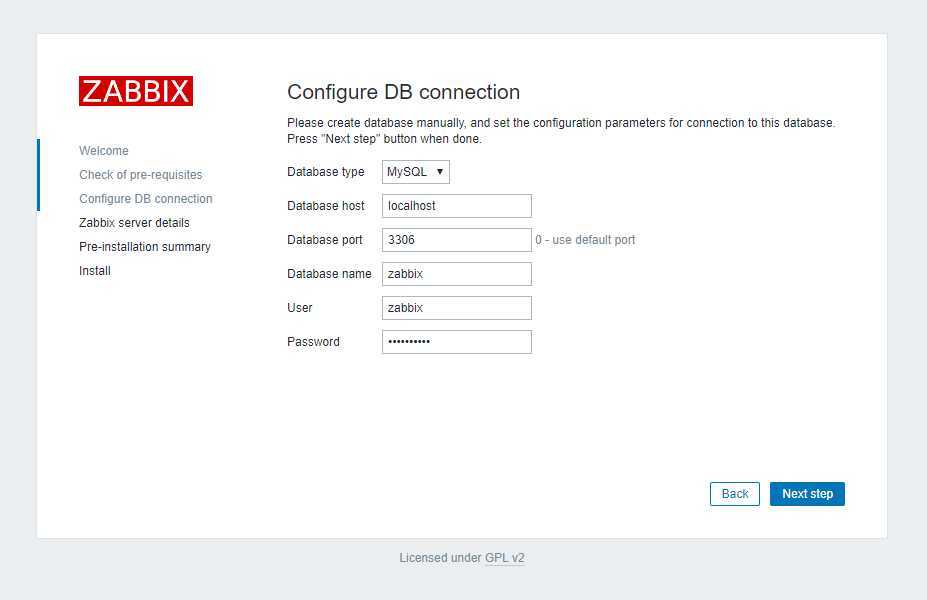Select Check of pre-requisites step
This screenshot has width=927, height=600.
point(141,175)
